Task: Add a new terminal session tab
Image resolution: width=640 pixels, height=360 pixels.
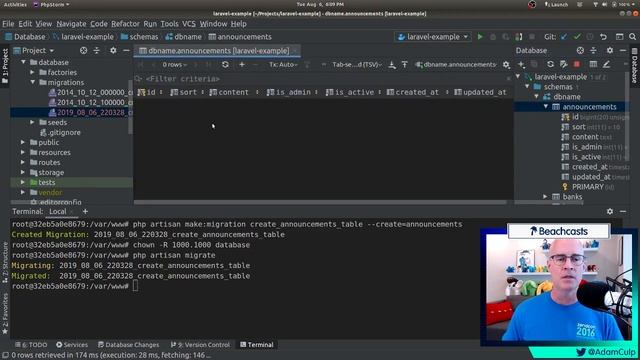Action: coord(85,211)
